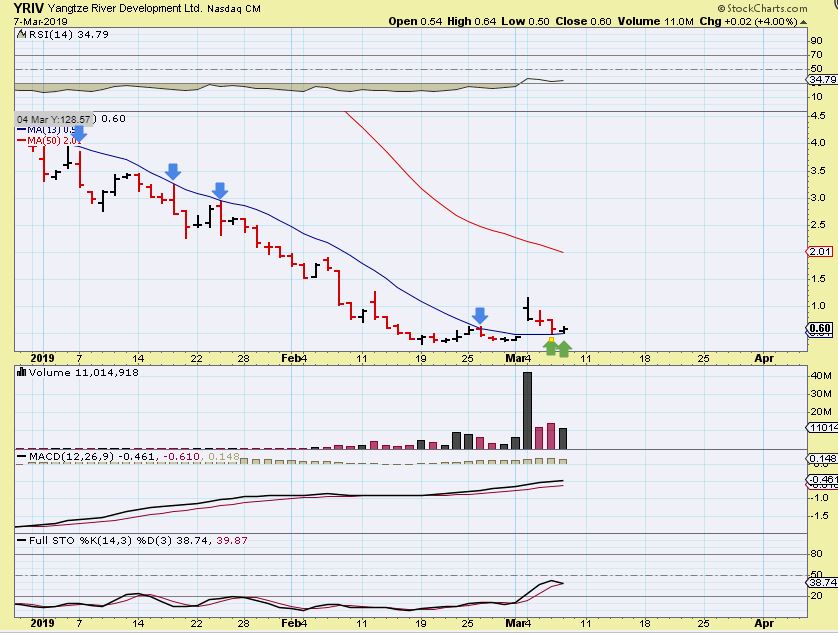Click the 90 level on the RSI axis
The image size is (838, 633).
[x=816, y=41]
